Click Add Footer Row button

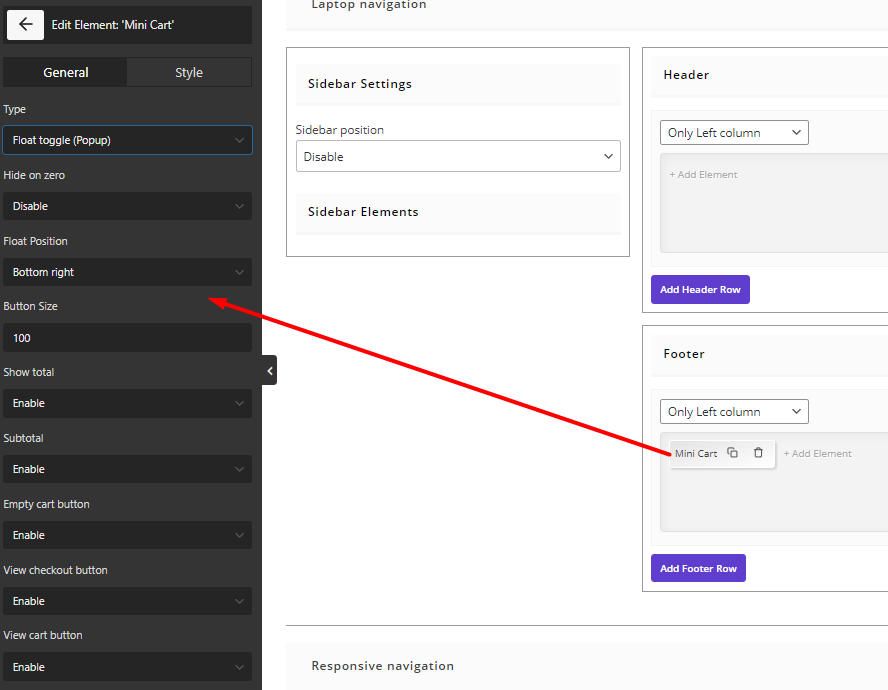pos(698,568)
